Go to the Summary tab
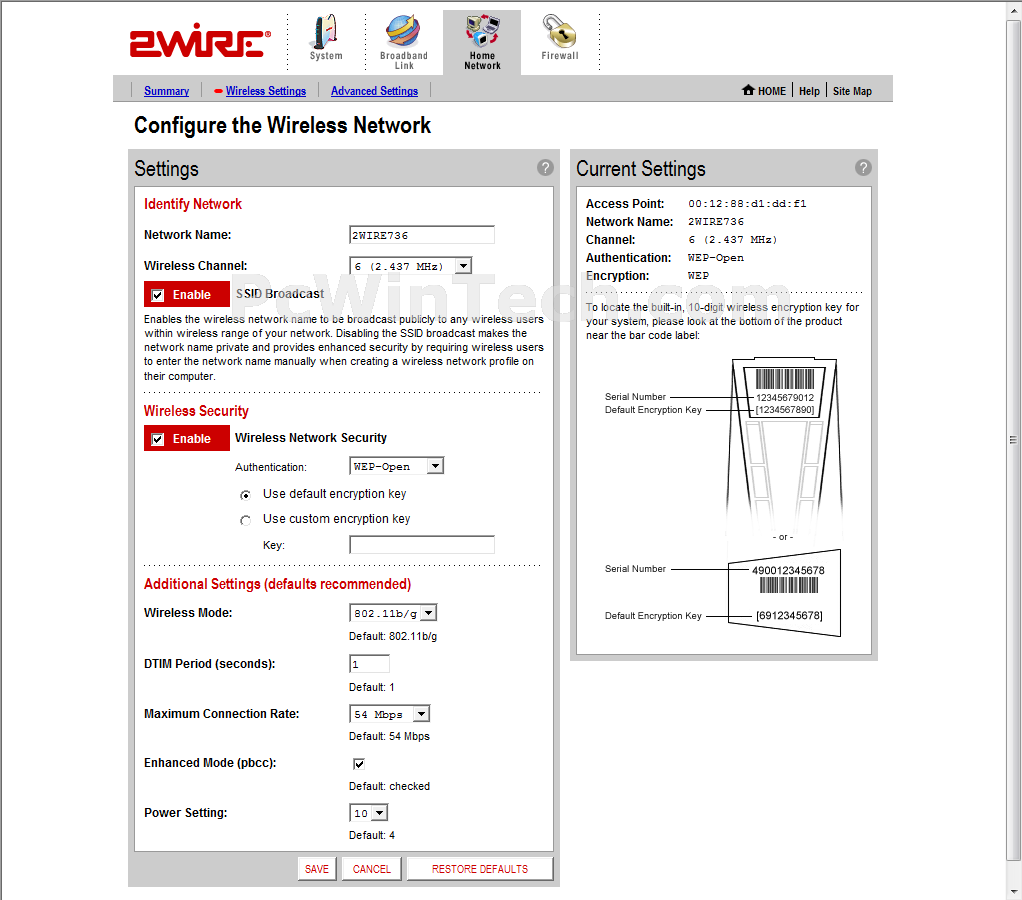Viewport: 1022px width, 900px height. click(x=166, y=91)
